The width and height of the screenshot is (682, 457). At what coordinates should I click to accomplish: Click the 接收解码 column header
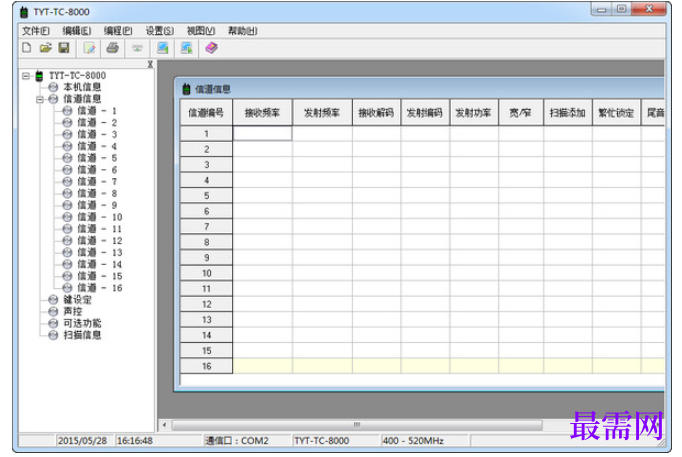click(x=376, y=113)
